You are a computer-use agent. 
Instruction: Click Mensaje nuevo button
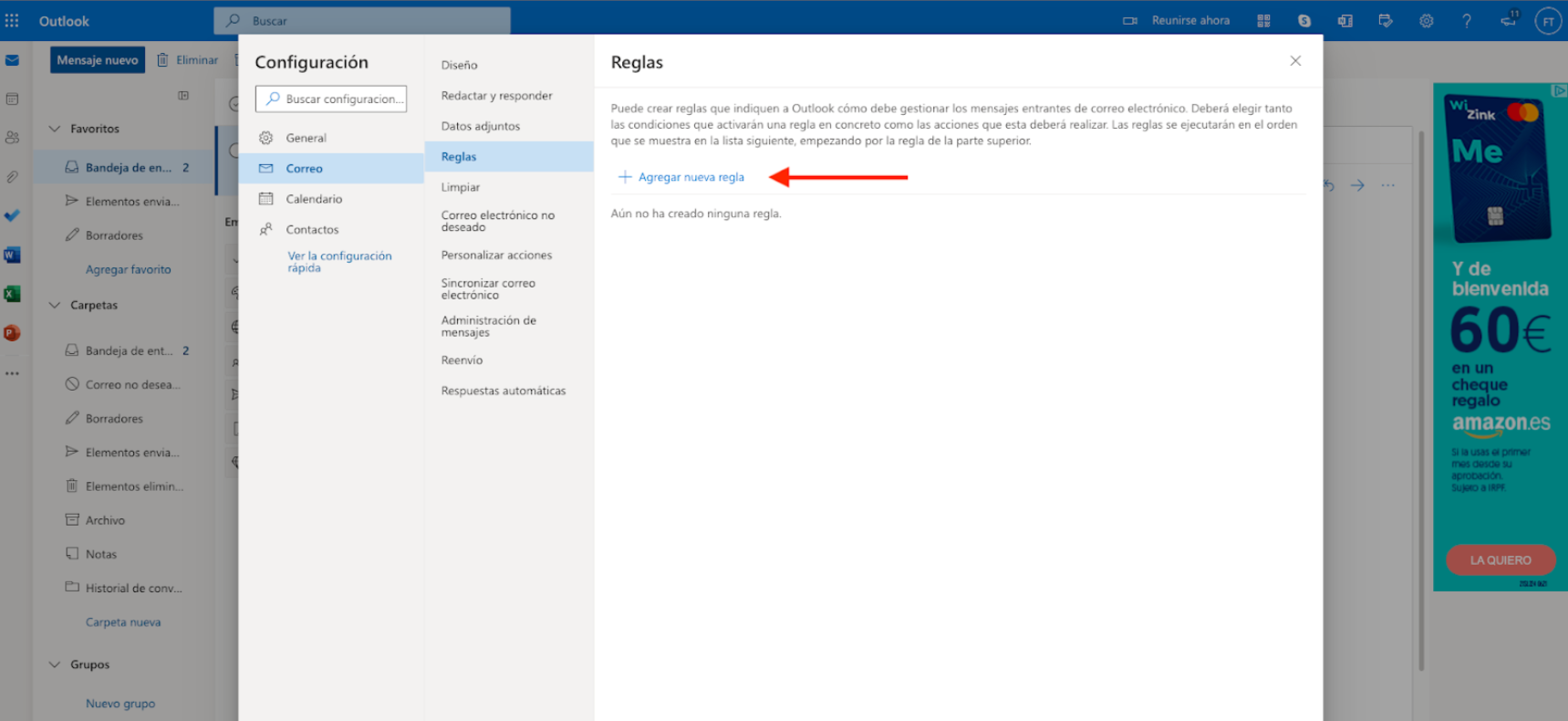point(98,60)
